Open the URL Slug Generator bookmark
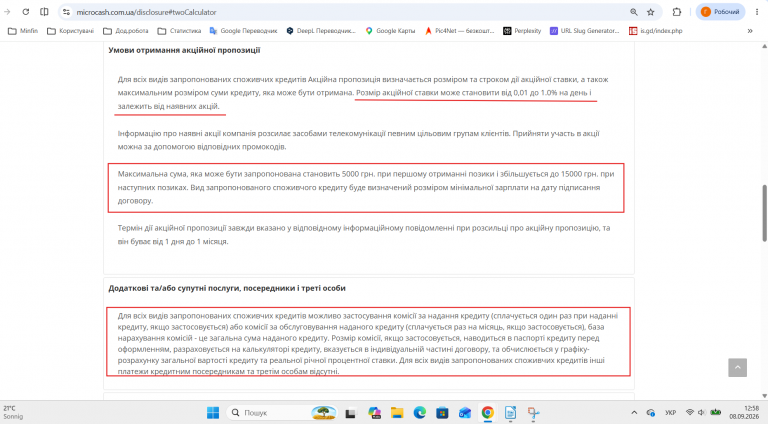This screenshot has height=424, width=768. tap(585, 31)
